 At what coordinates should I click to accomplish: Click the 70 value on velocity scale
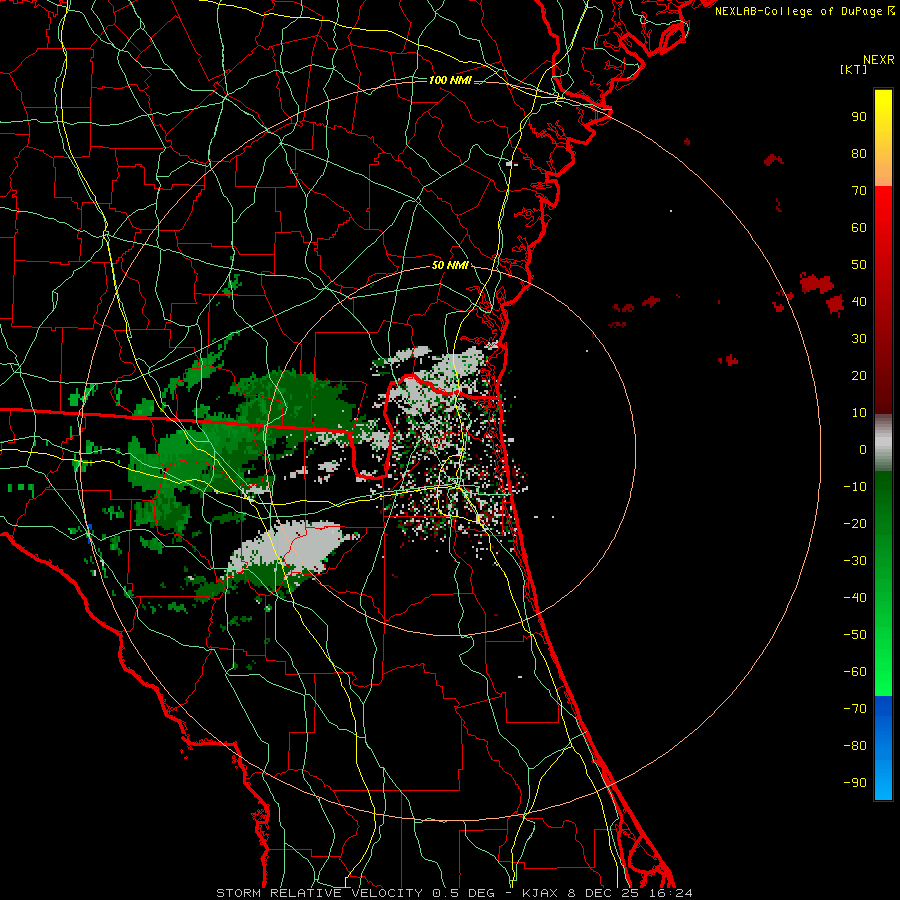[x=859, y=191]
